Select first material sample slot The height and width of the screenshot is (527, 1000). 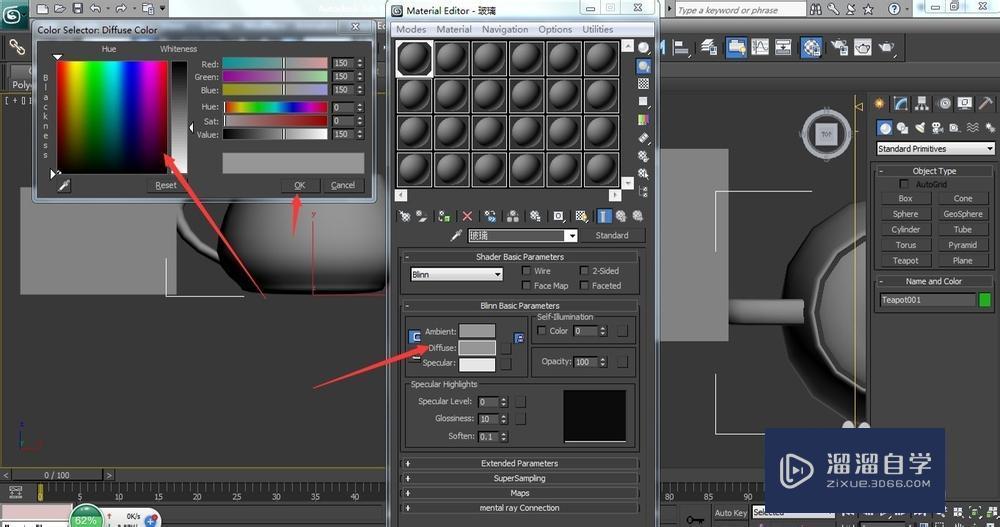(415, 59)
